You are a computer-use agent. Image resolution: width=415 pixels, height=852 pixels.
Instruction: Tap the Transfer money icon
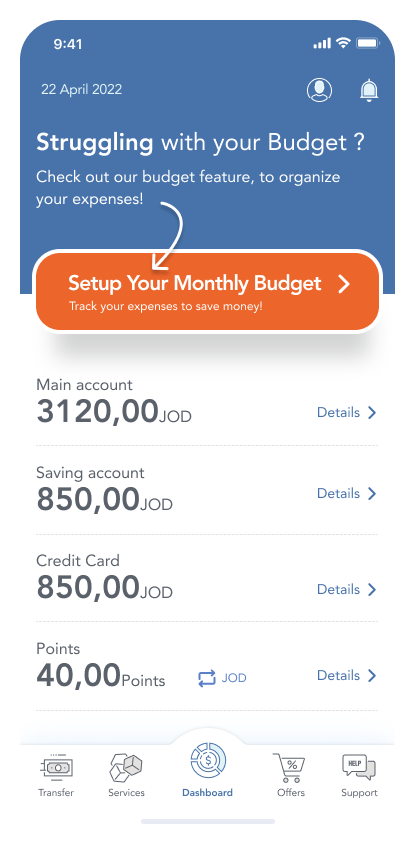click(56, 767)
